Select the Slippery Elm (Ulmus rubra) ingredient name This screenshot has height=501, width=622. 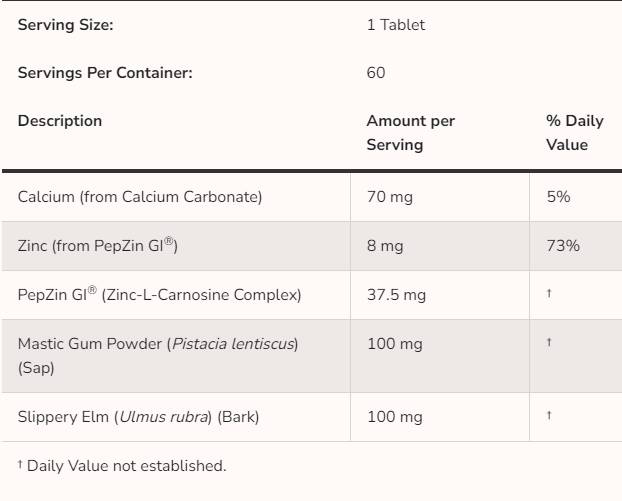tap(138, 417)
